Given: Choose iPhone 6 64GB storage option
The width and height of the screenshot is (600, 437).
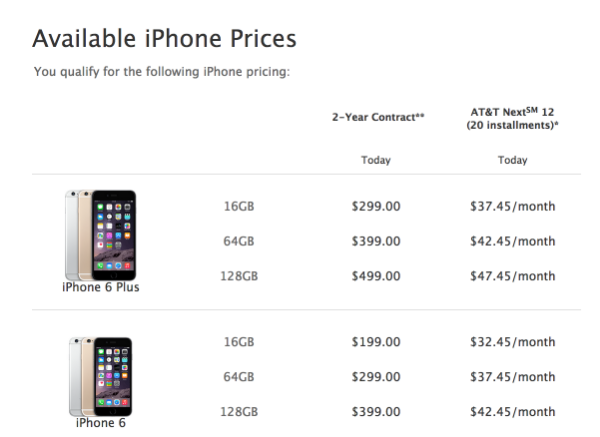Looking at the screenshot, I should point(239,377).
